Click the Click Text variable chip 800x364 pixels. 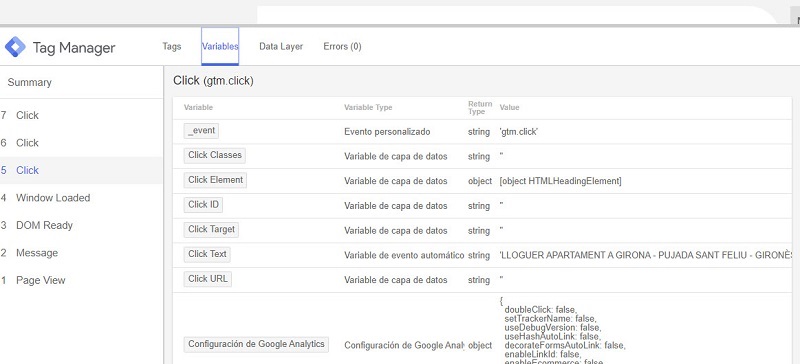[207, 254]
